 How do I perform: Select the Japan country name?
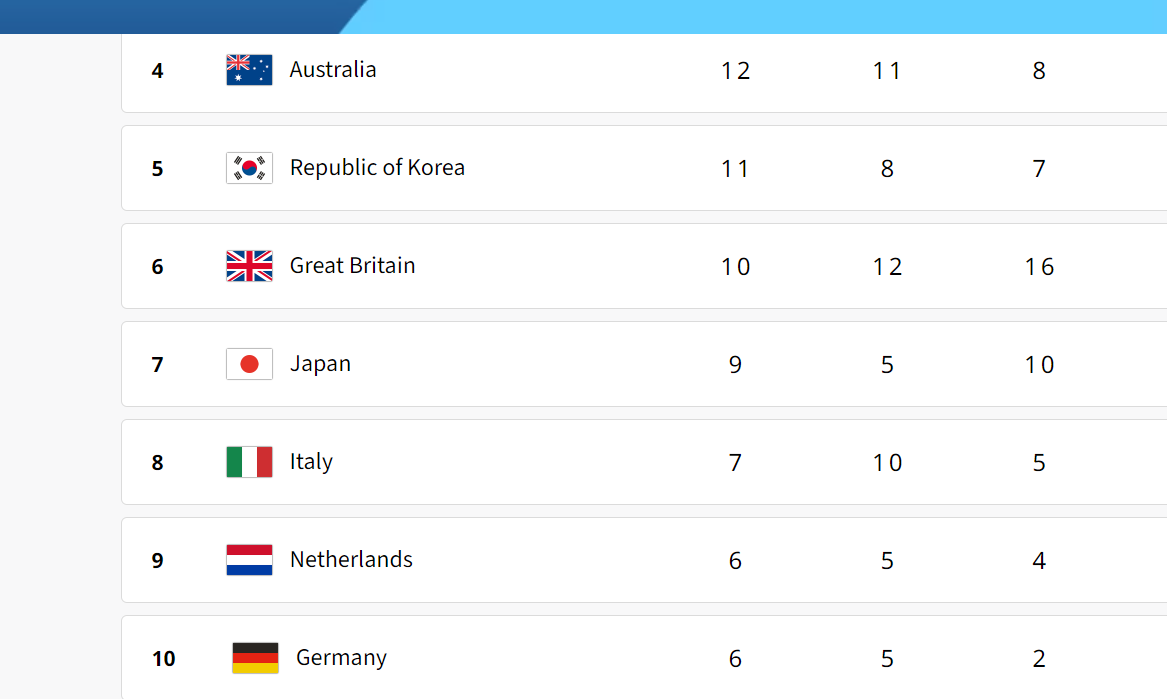(x=320, y=364)
